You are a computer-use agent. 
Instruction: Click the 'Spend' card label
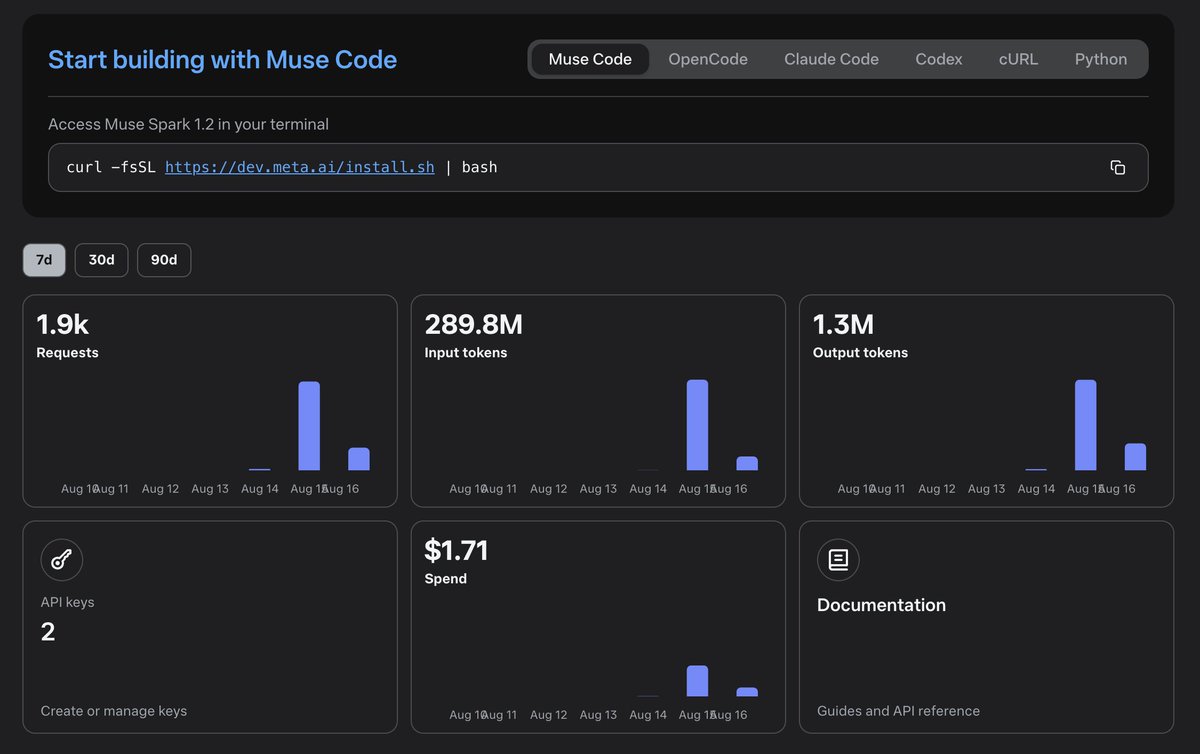(x=446, y=579)
